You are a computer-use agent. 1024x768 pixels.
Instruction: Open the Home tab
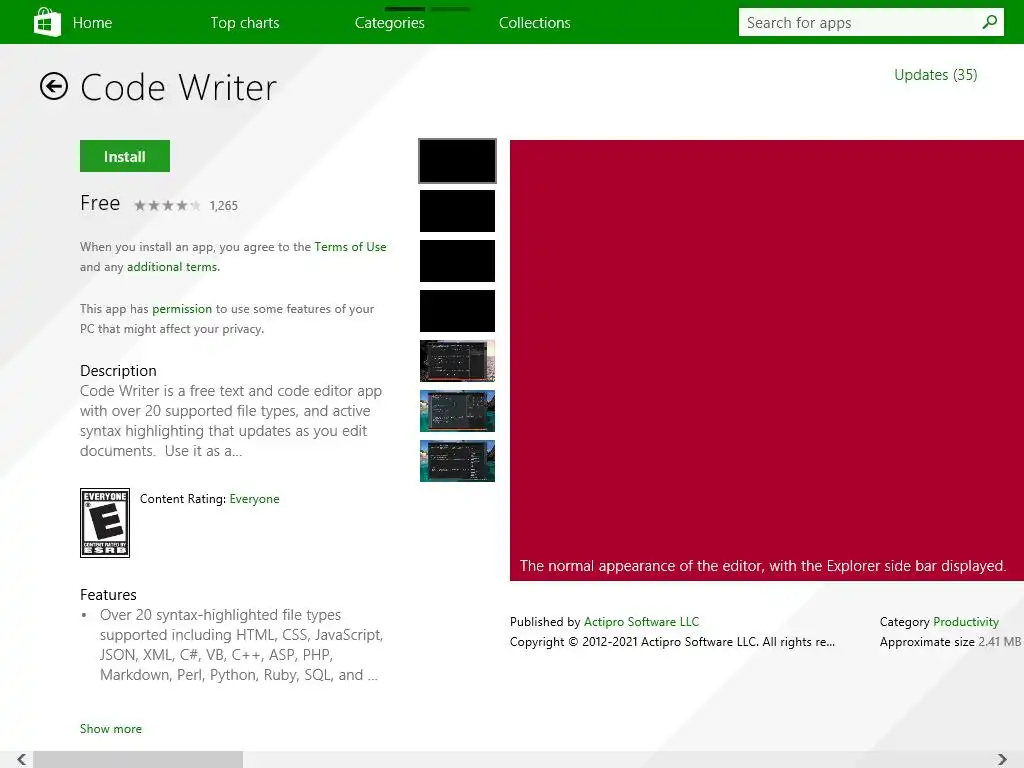tap(92, 23)
